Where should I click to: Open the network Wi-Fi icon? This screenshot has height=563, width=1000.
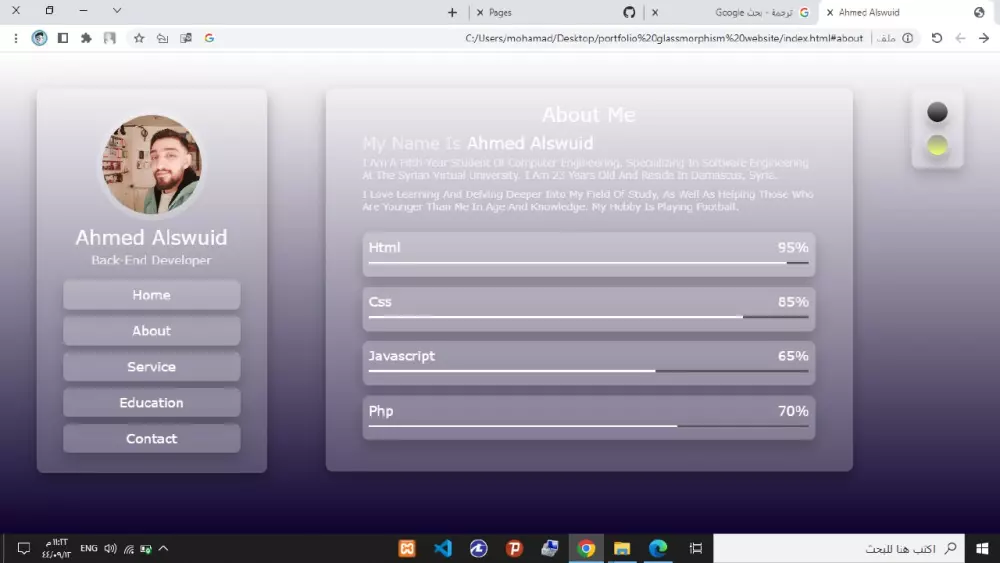pos(129,549)
